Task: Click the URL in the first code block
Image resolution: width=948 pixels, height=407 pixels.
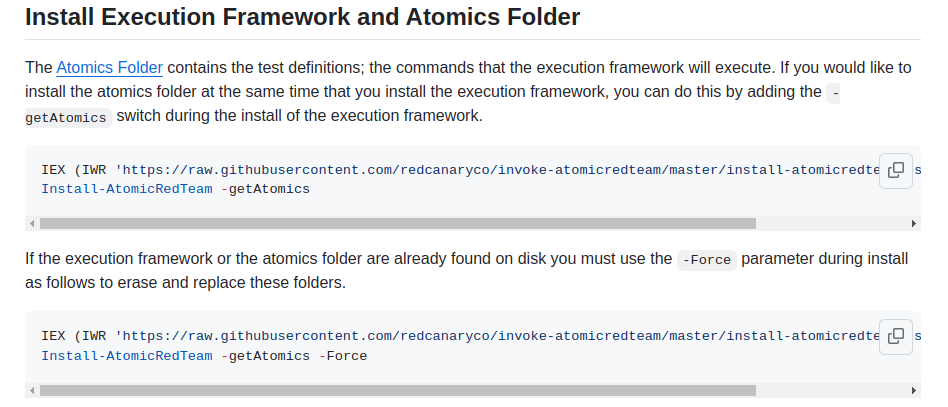Action: (x=500, y=170)
